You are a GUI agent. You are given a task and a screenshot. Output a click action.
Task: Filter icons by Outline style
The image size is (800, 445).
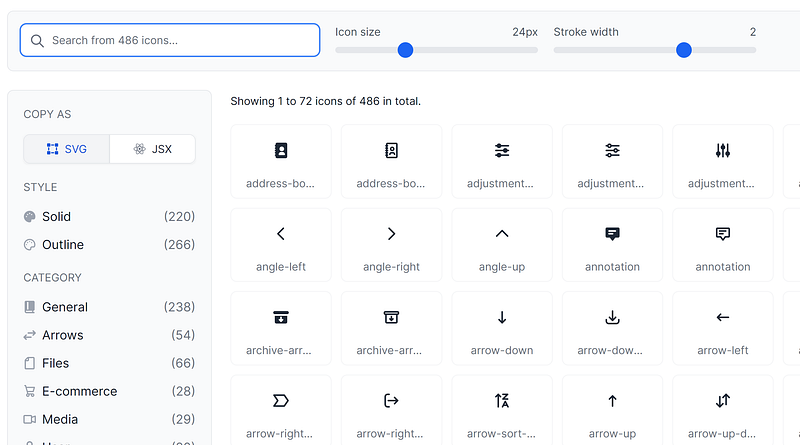click(x=62, y=244)
